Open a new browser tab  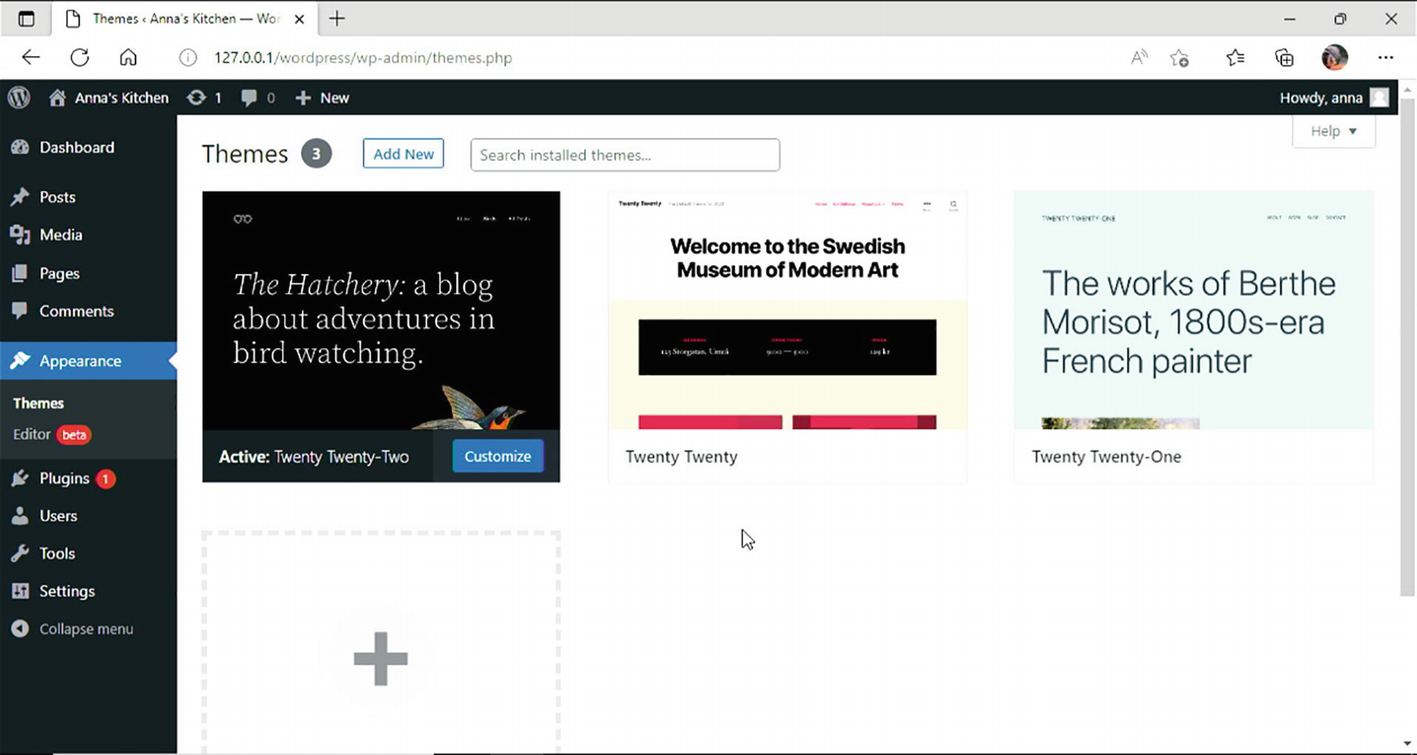pyautogui.click(x=337, y=18)
